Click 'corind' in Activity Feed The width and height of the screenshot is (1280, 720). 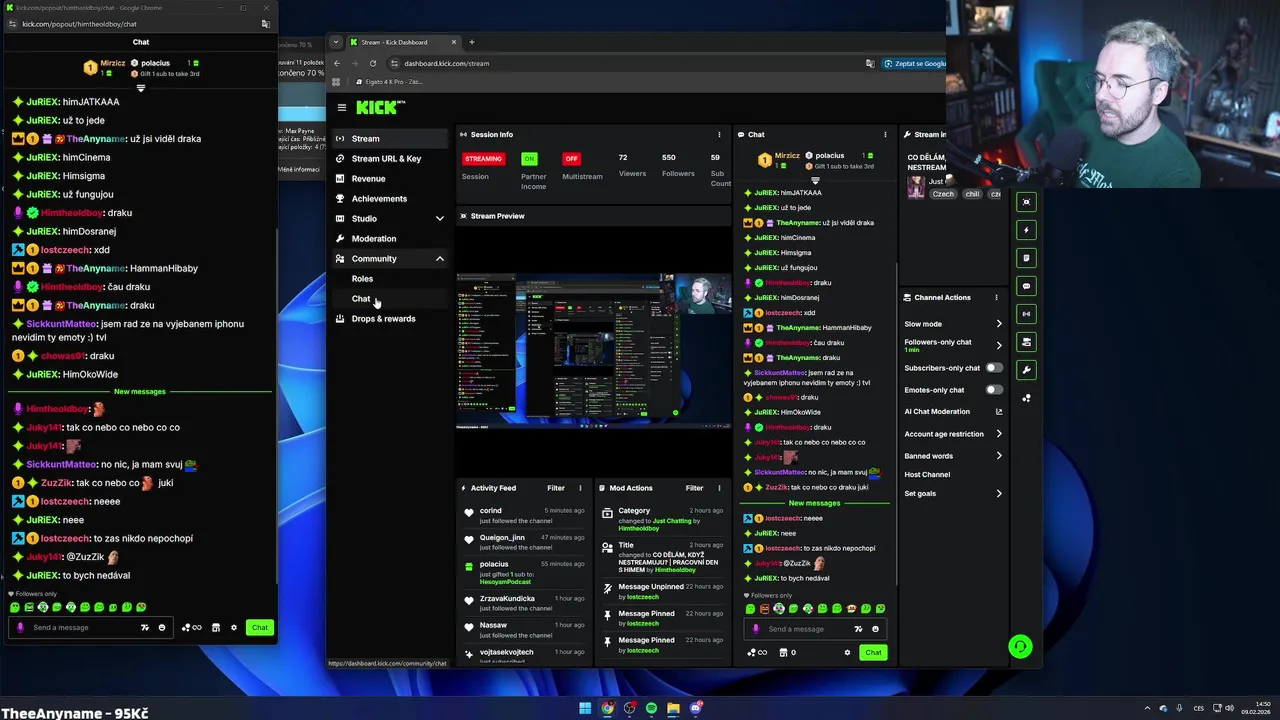click(490, 511)
